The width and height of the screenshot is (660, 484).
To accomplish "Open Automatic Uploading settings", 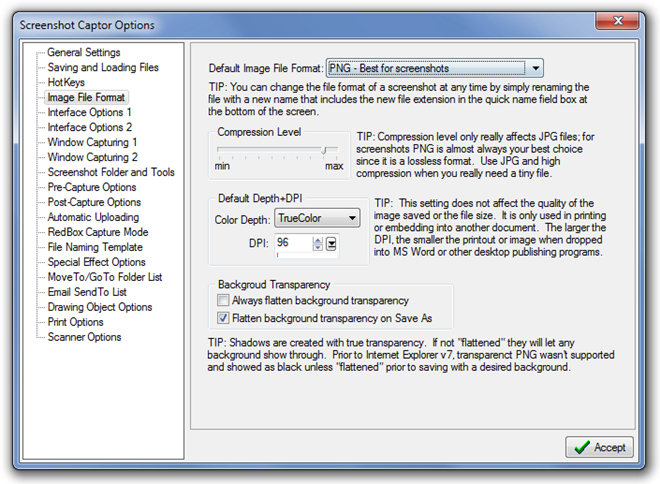I will coord(93,217).
